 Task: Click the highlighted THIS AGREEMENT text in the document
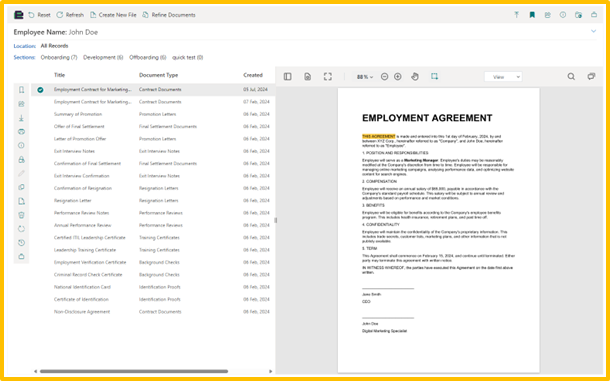point(379,137)
